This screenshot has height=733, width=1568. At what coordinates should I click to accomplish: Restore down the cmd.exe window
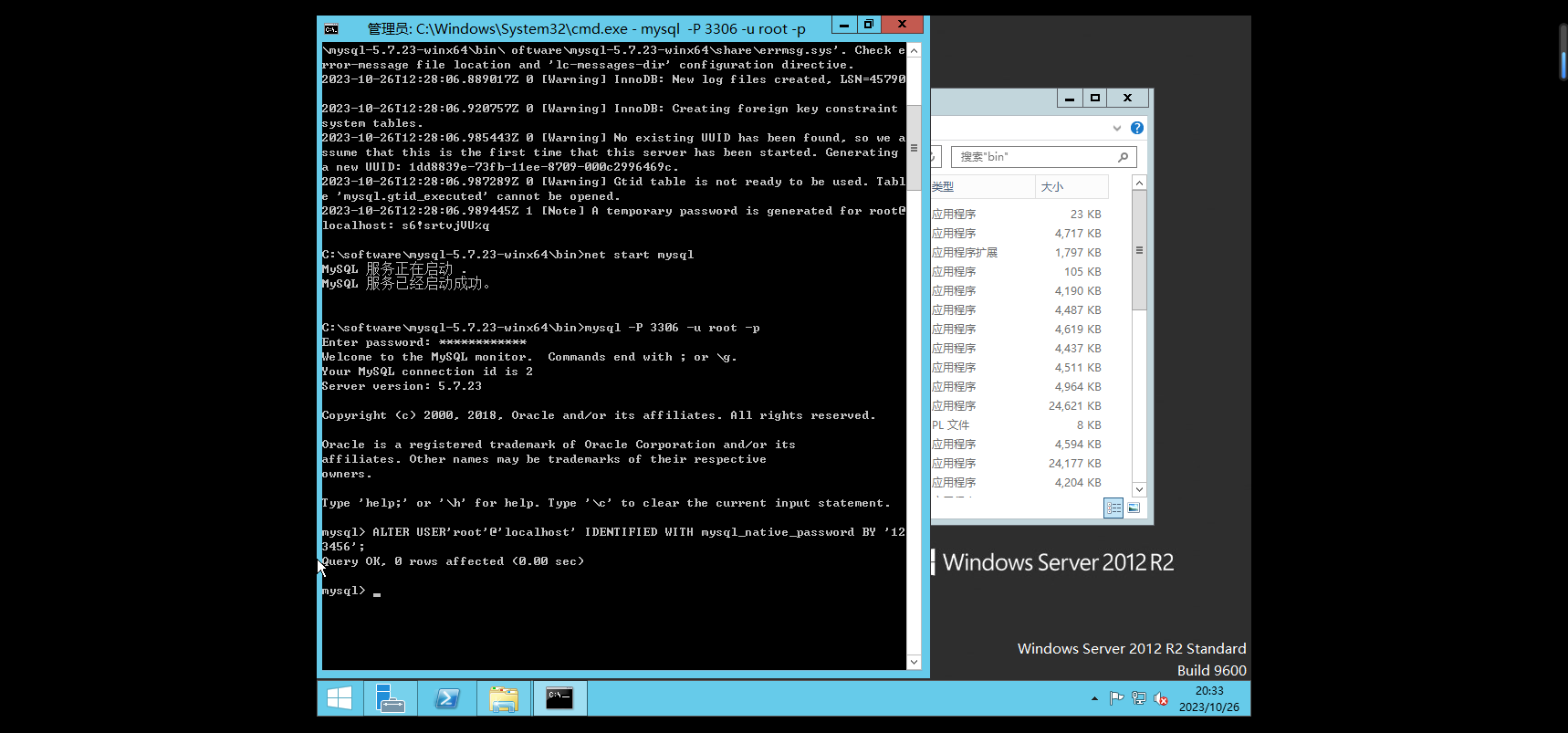click(868, 25)
